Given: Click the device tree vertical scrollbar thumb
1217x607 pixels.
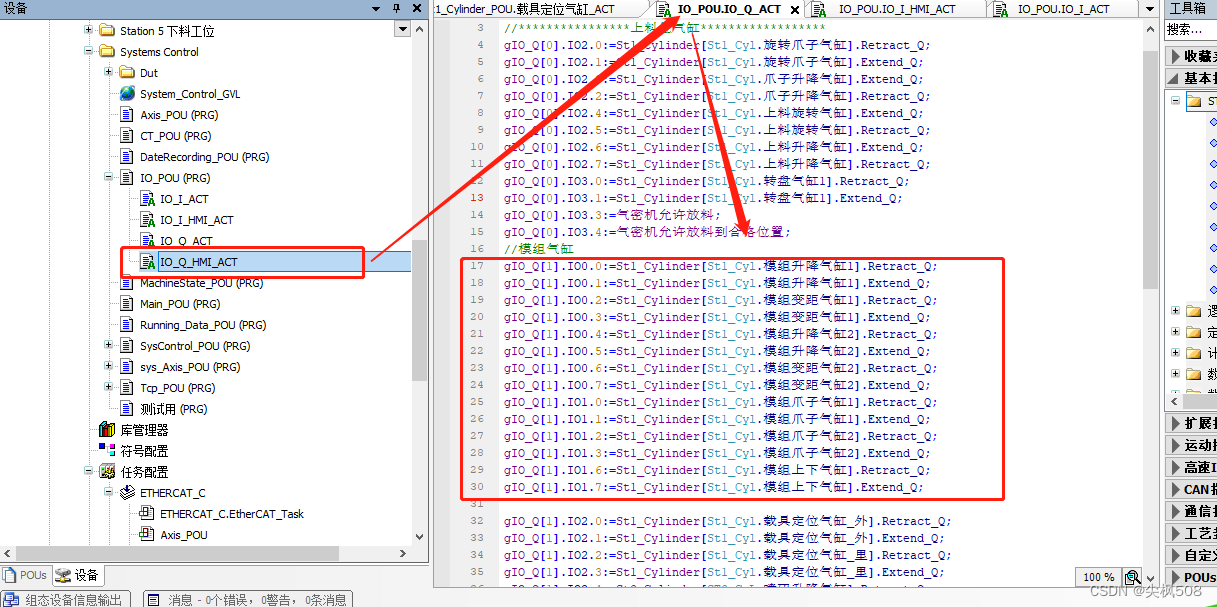Looking at the screenshot, I should pyautogui.click(x=420, y=310).
